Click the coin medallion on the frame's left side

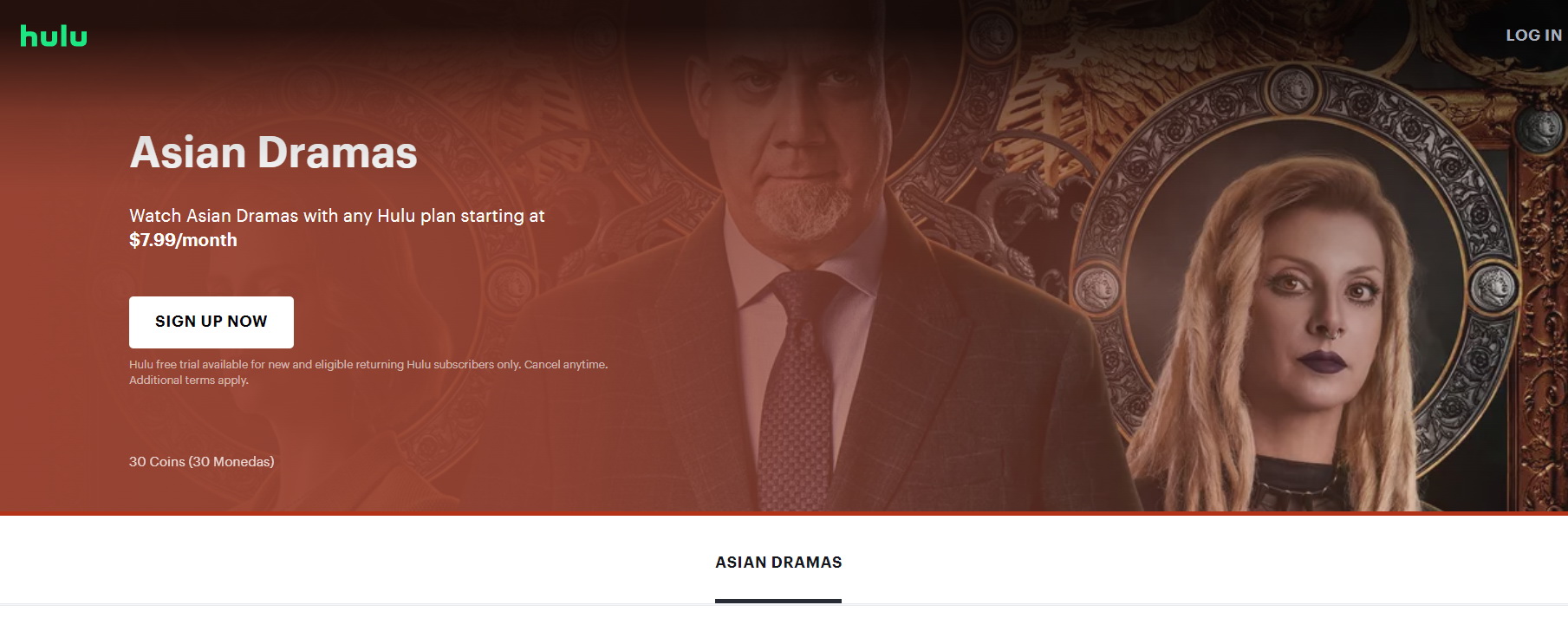(x=1095, y=286)
